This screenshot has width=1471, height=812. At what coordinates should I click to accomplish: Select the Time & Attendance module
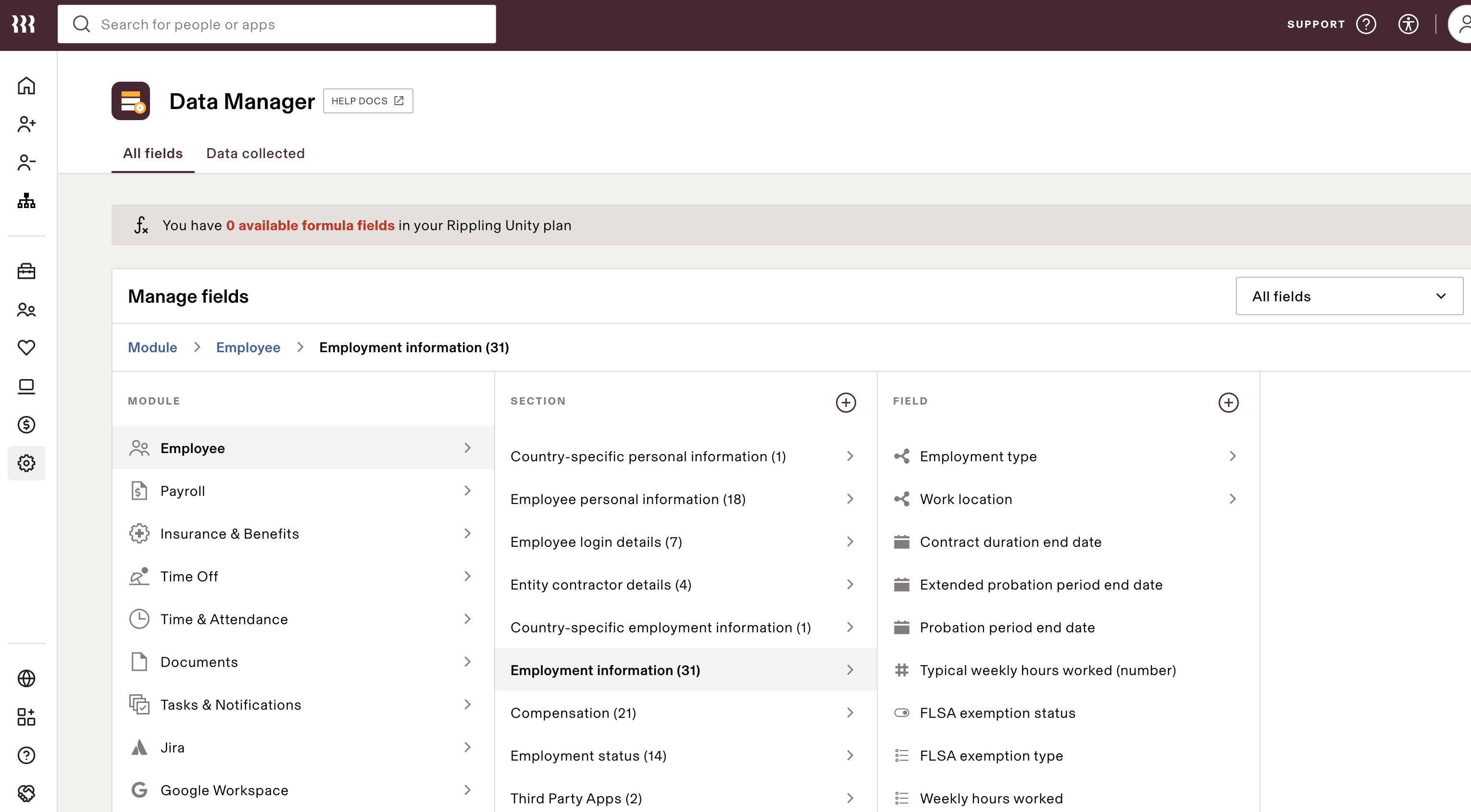[303, 619]
